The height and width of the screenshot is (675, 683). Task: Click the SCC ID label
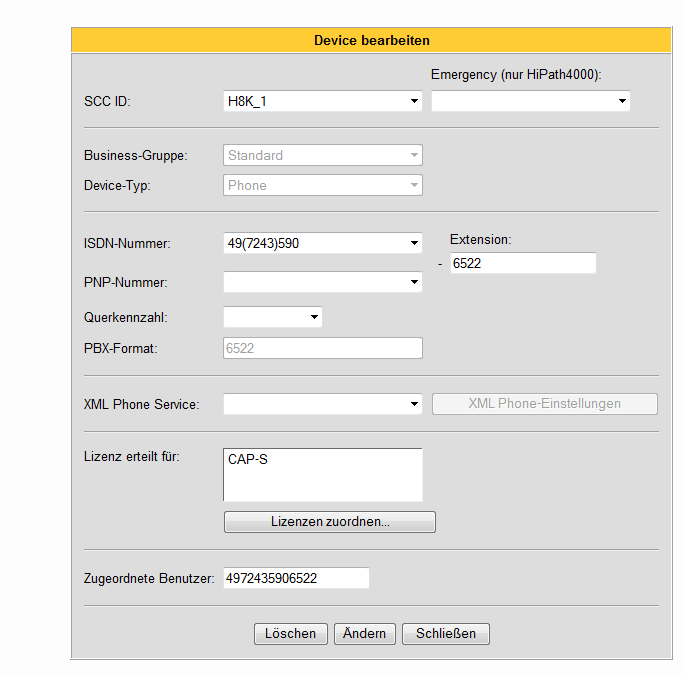pos(107,101)
